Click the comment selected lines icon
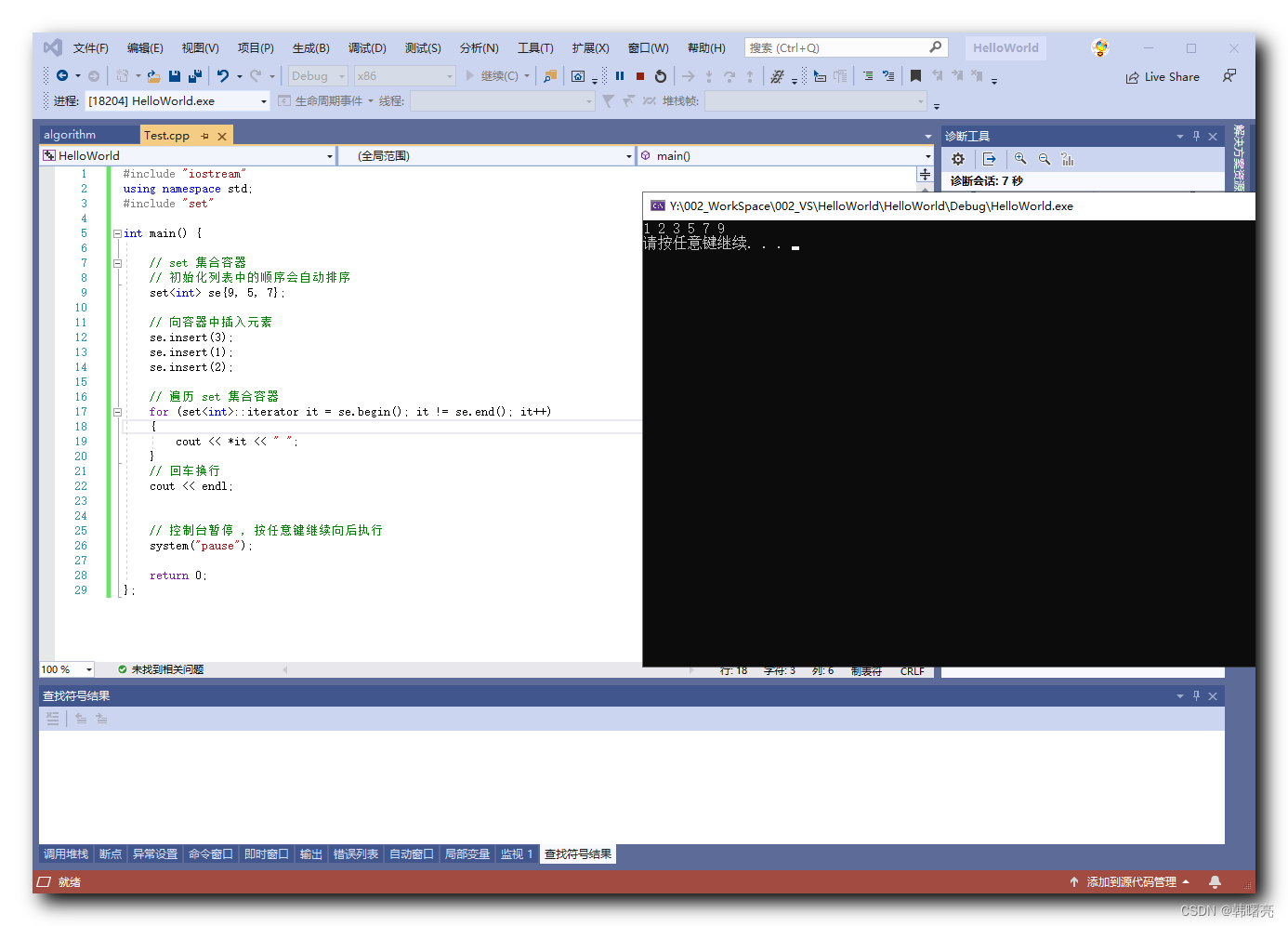The image size is (1288, 926). click(x=867, y=76)
